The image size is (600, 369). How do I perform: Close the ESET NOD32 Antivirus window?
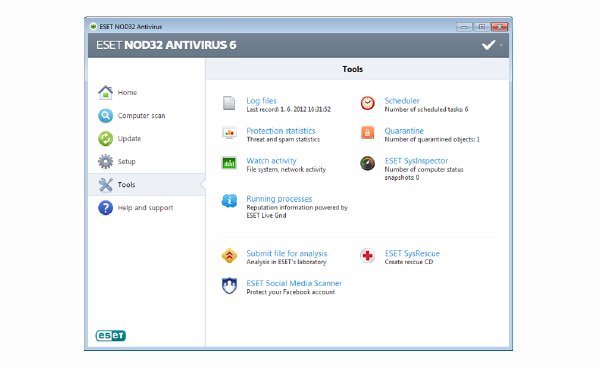(499, 27)
